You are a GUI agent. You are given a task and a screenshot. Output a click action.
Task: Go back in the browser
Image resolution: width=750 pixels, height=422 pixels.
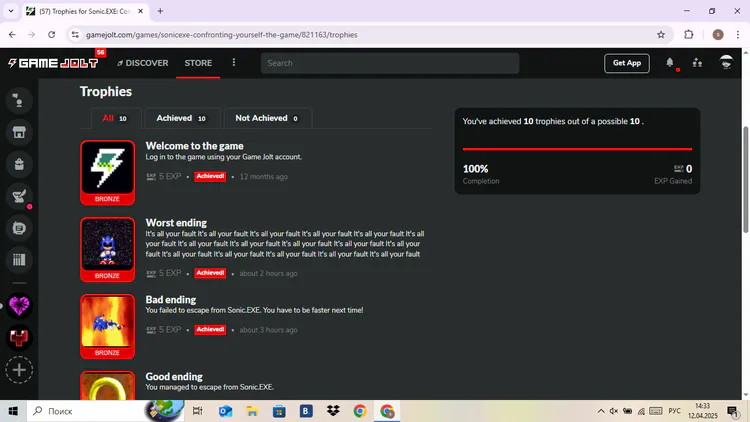12,34
